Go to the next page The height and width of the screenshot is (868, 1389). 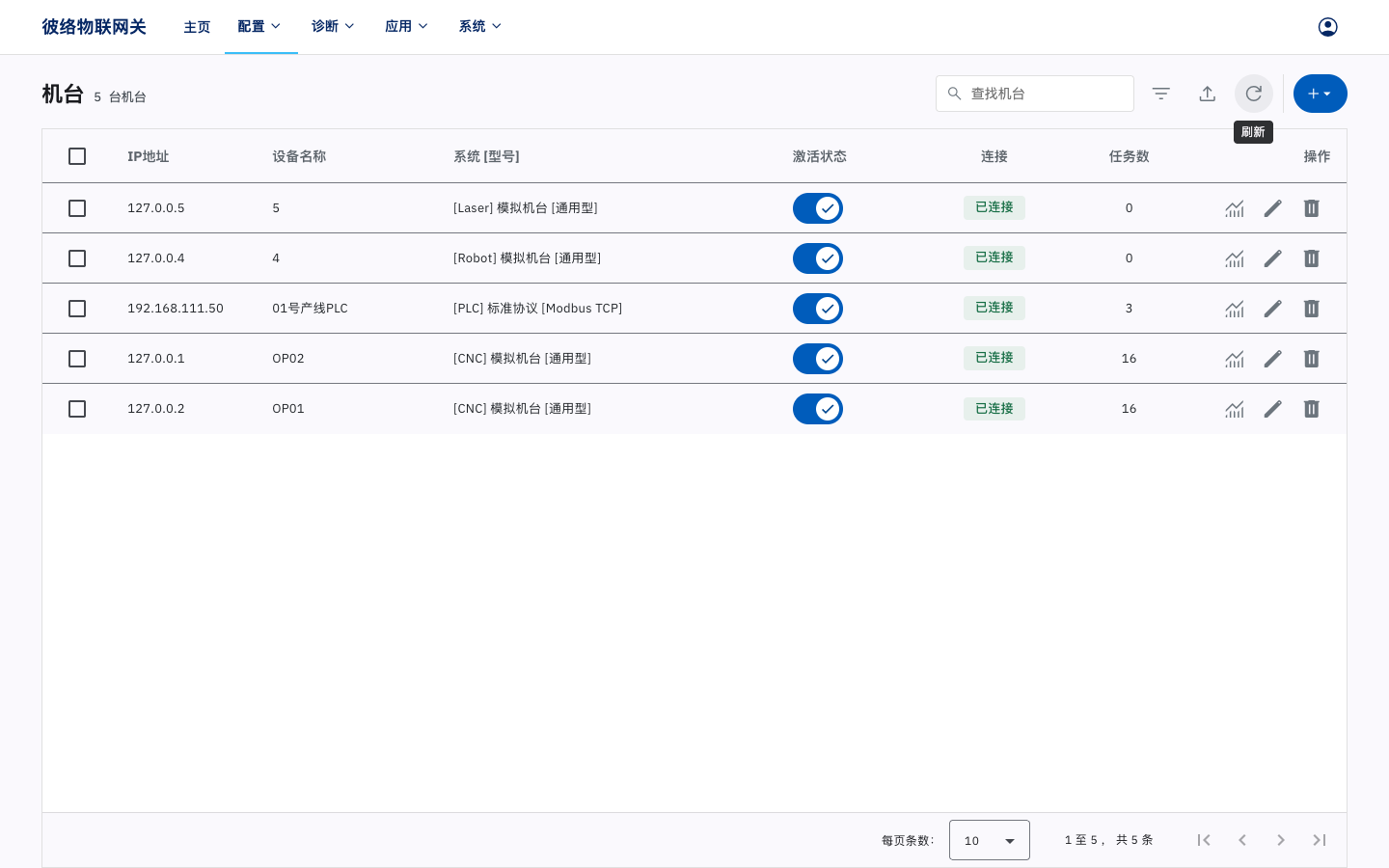pos(1281,840)
